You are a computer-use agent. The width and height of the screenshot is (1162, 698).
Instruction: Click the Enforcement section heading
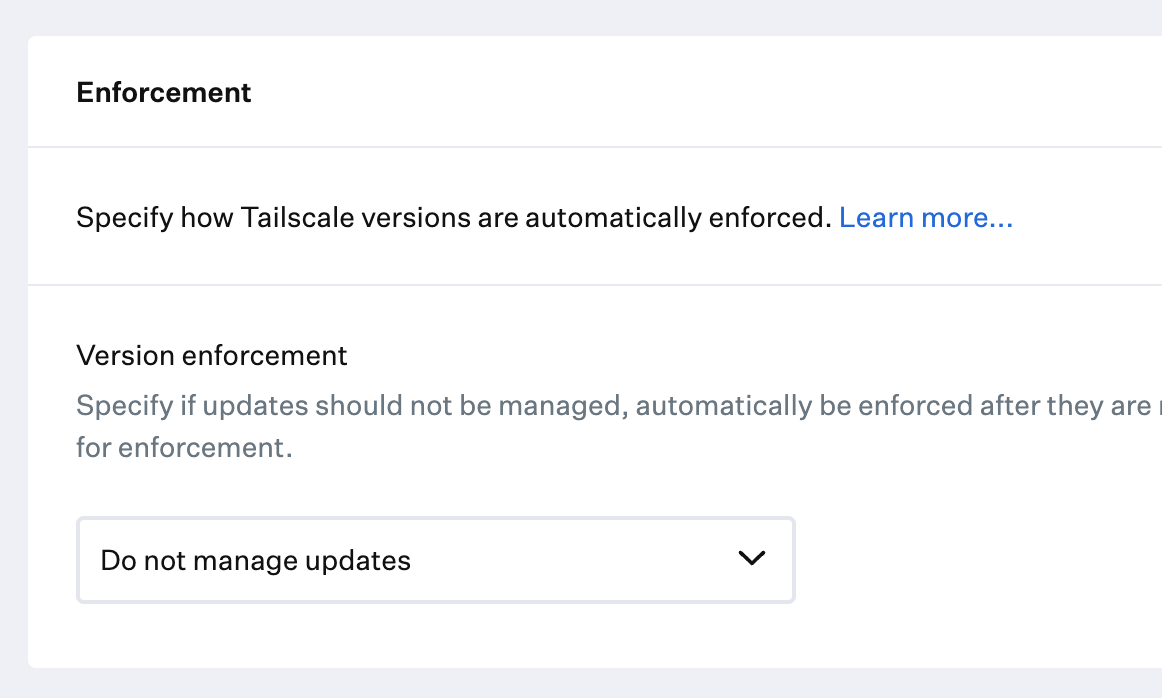click(163, 92)
